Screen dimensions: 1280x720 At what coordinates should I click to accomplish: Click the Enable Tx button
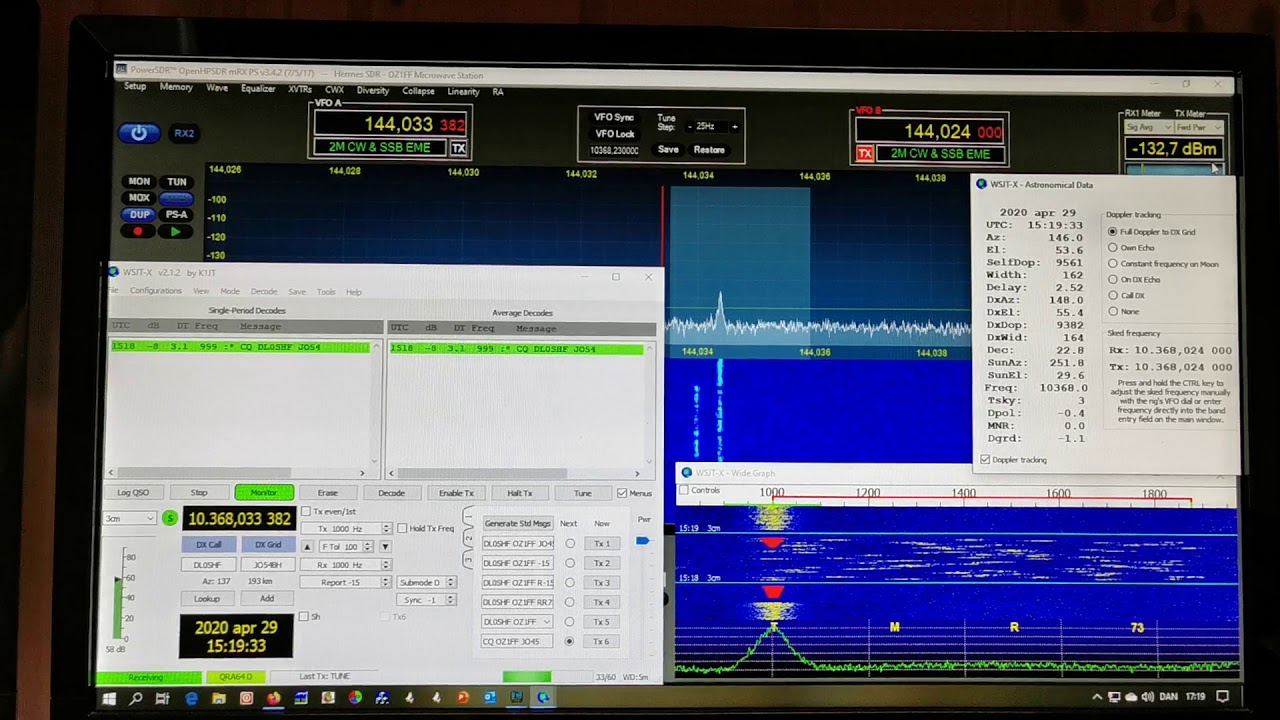[456, 493]
